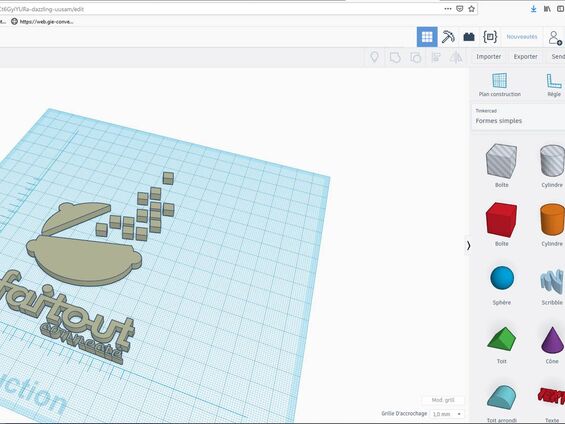
Task: Click the group shapes icon
Action: [395, 57]
